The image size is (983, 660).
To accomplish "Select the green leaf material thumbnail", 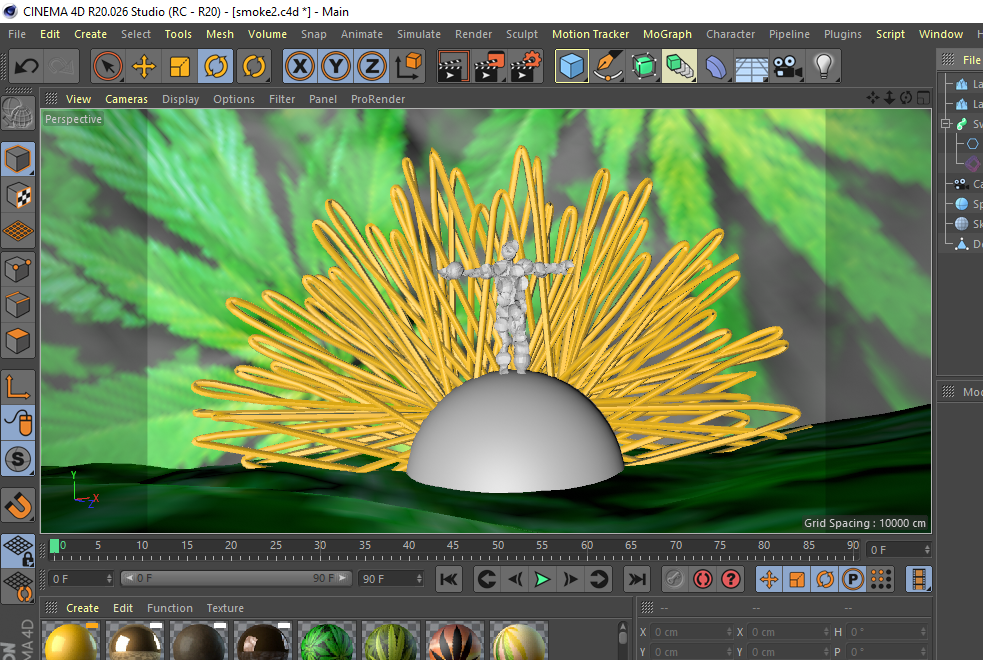I will (327, 641).
